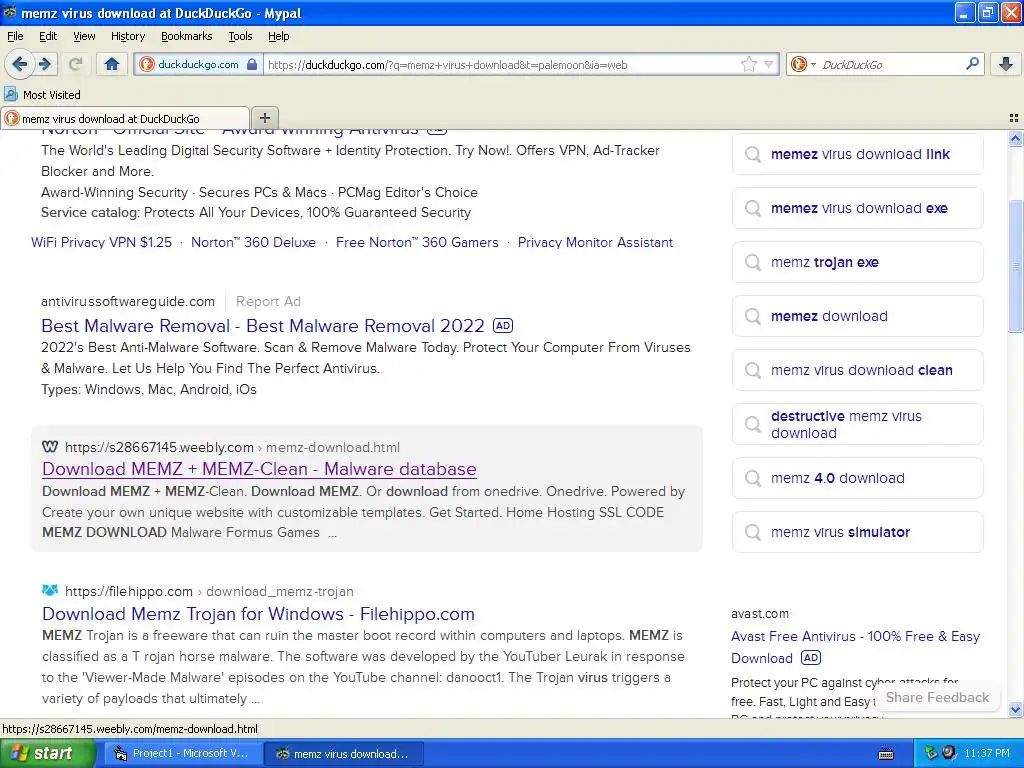Open the Edit menu
1024x768 pixels.
pos(48,36)
